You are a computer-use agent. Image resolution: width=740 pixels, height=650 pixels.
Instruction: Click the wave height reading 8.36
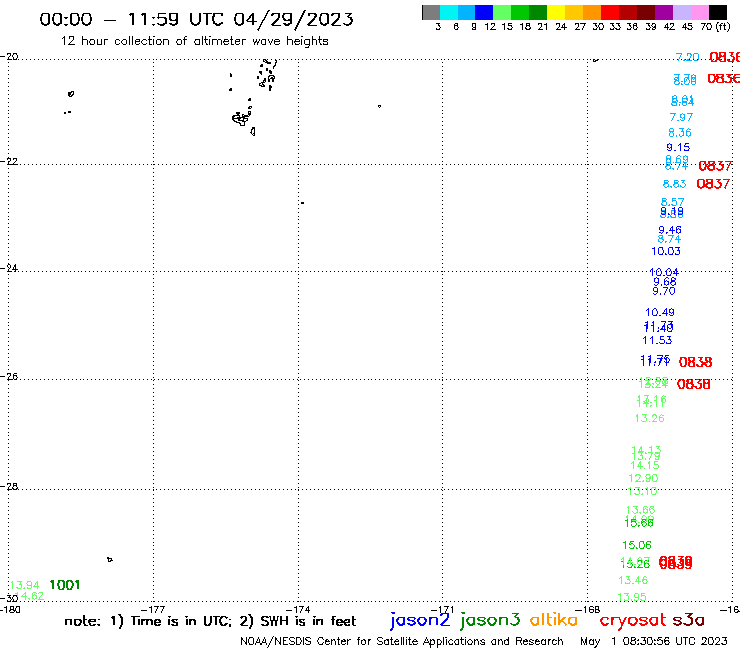tap(680, 133)
